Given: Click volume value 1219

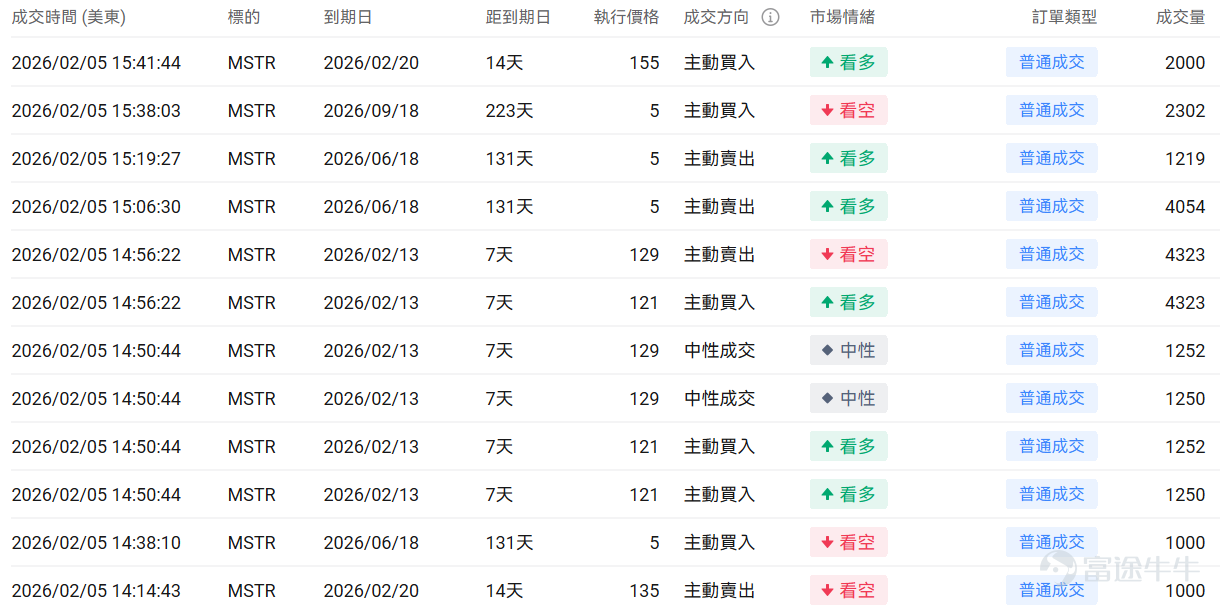Looking at the screenshot, I should pyautogui.click(x=1185, y=159).
